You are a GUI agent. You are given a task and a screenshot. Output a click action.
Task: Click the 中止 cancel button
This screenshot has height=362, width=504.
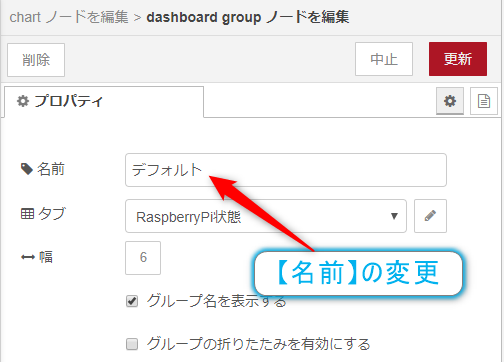tap(384, 59)
